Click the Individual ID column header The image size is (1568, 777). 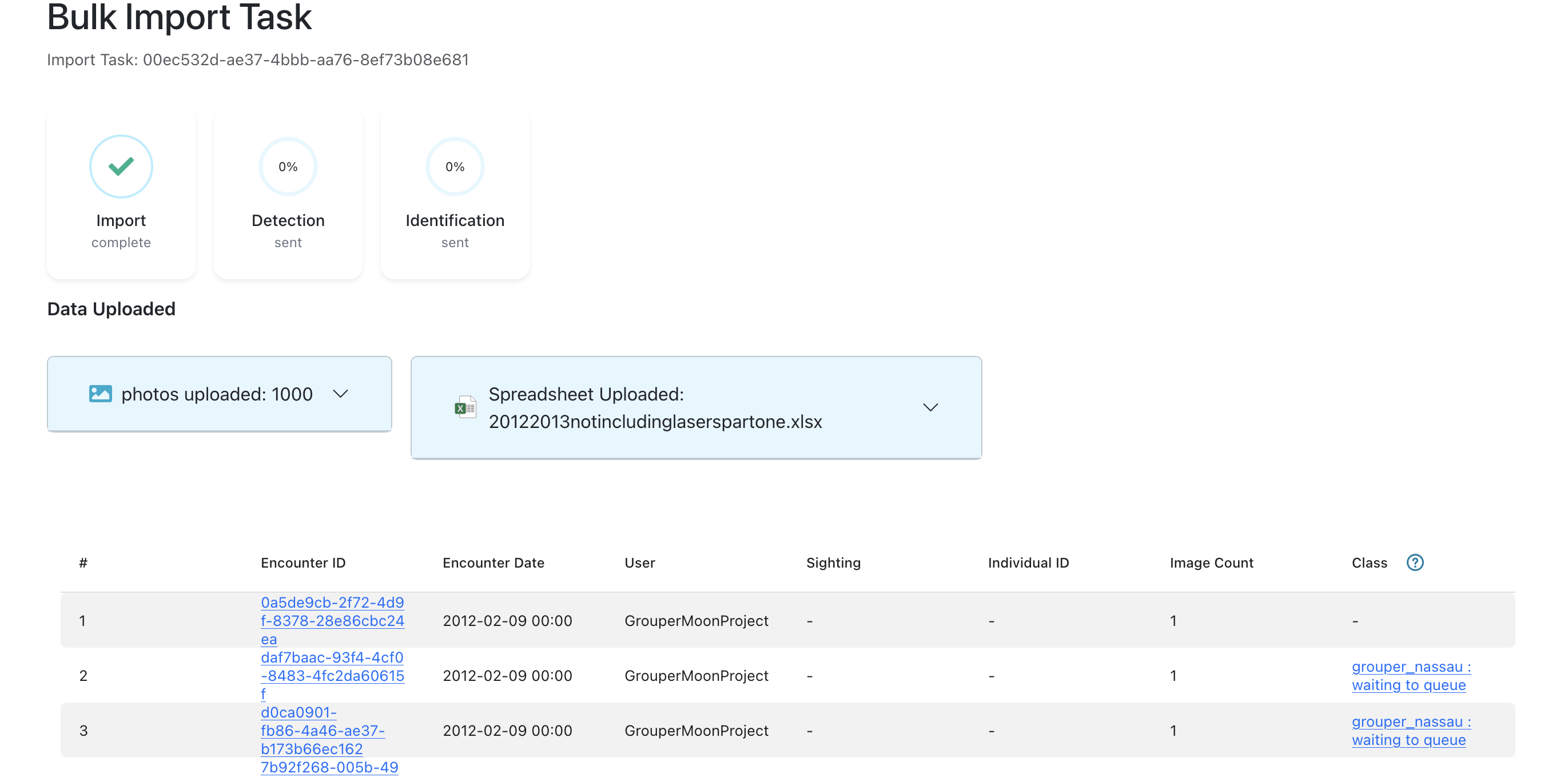pyautogui.click(x=1028, y=562)
